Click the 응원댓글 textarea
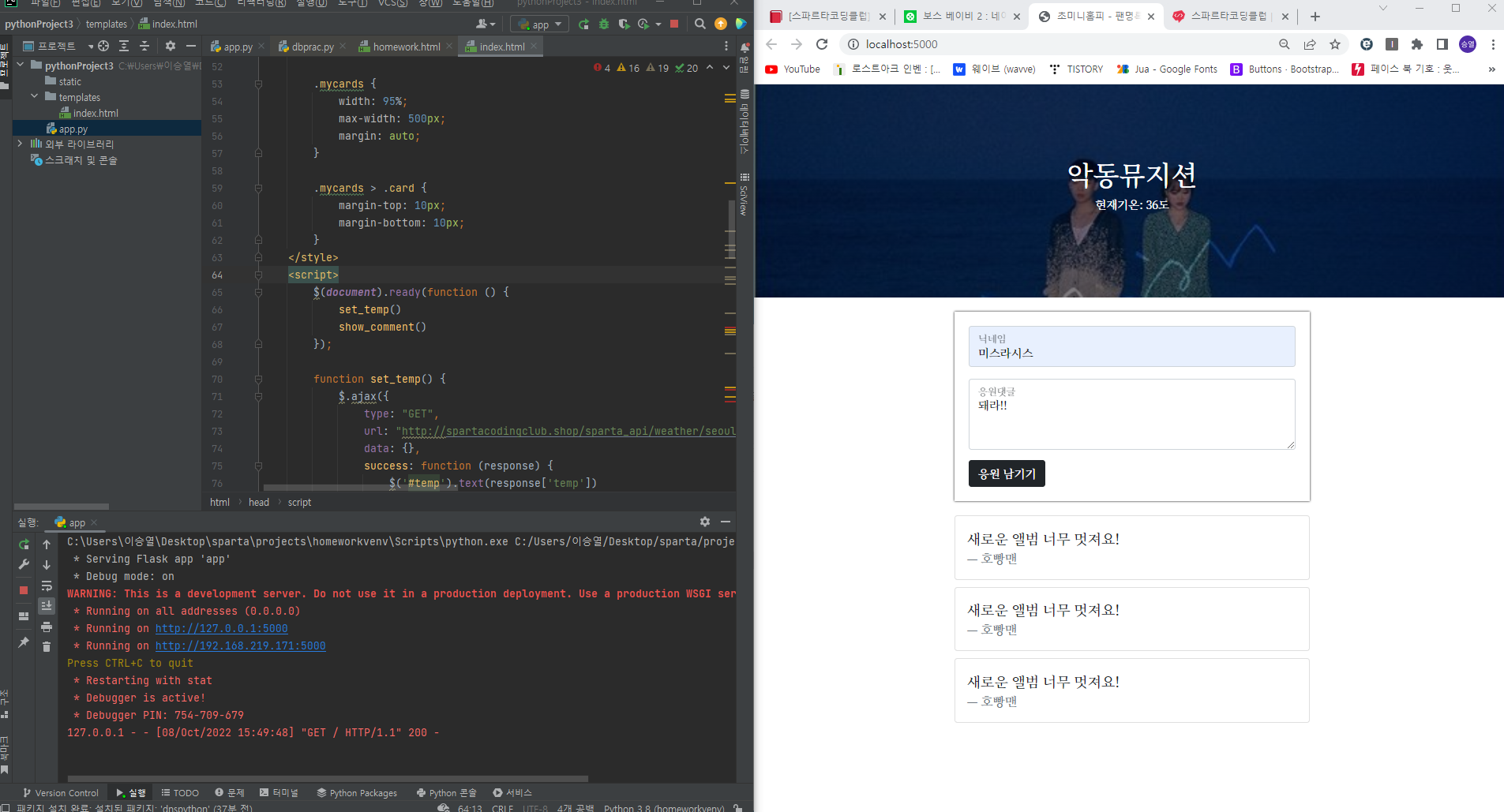 click(x=1131, y=414)
